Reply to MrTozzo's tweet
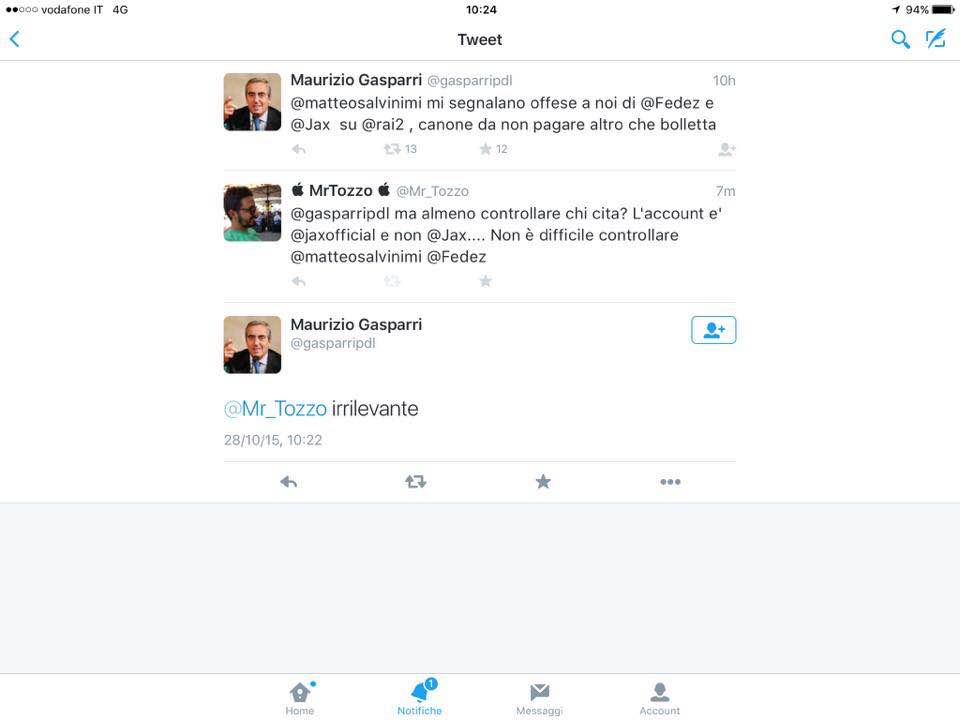 click(x=299, y=281)
